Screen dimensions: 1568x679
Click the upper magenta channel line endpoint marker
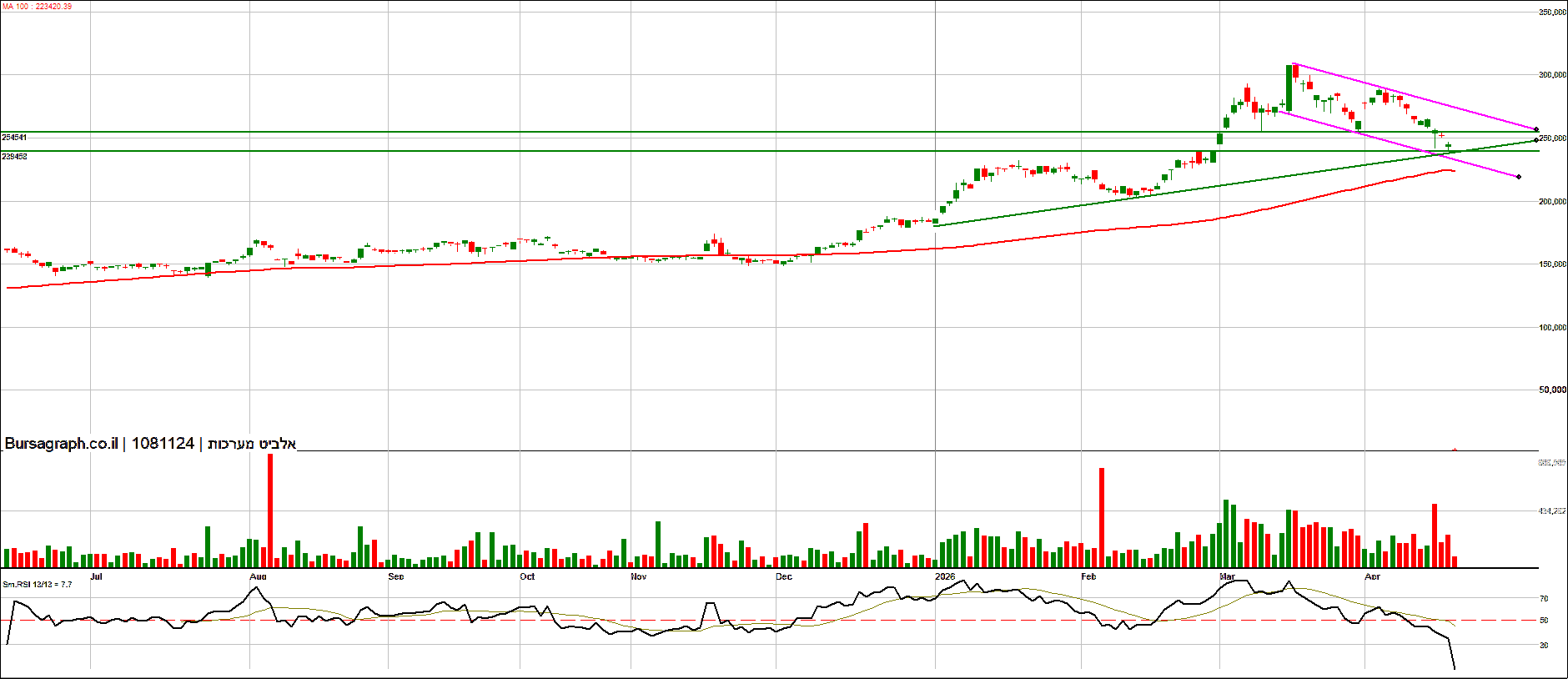(1536, 129)
